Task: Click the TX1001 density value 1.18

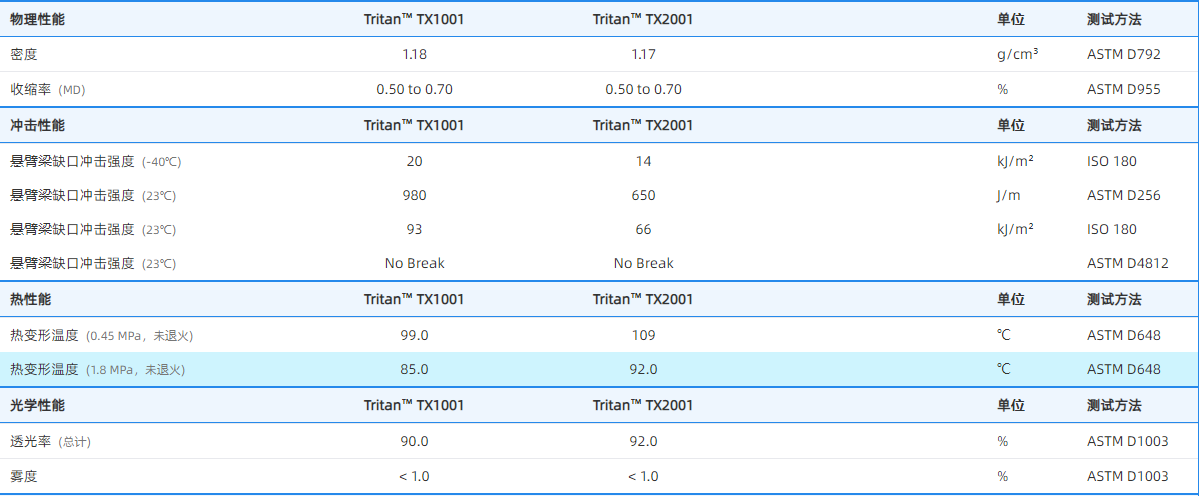Action: 414,54
